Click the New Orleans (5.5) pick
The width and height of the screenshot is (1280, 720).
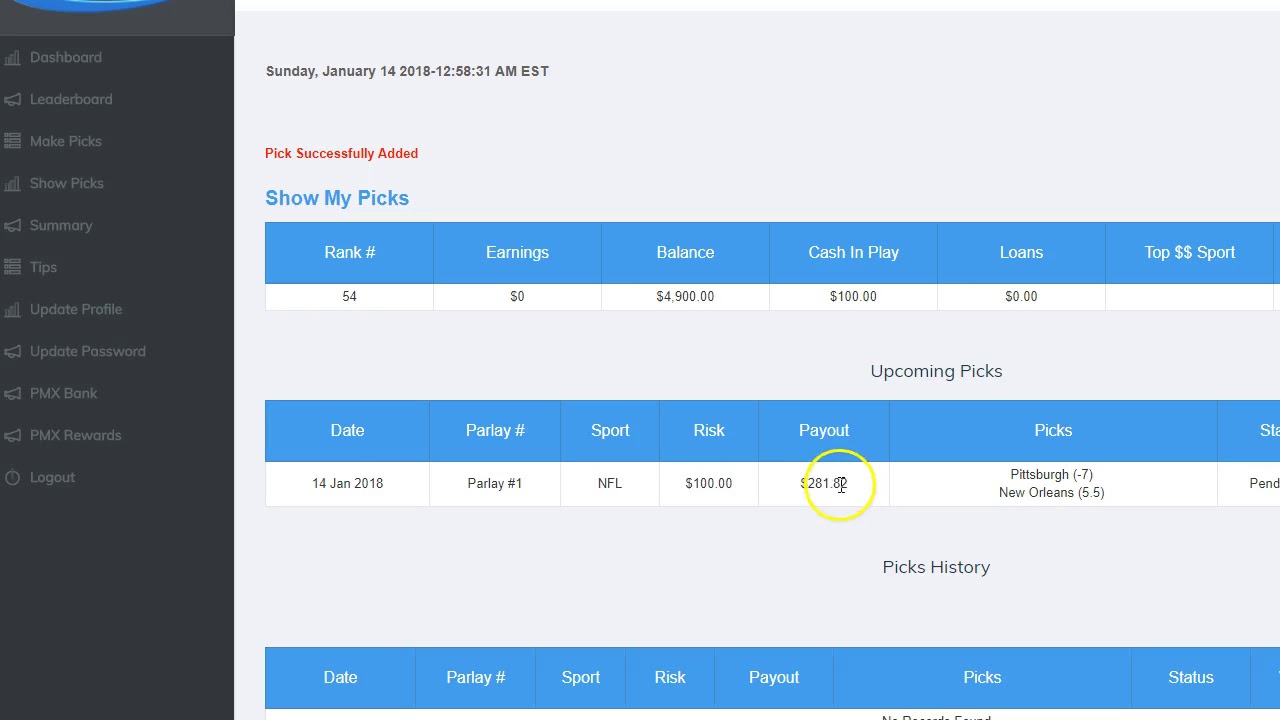1052,493
